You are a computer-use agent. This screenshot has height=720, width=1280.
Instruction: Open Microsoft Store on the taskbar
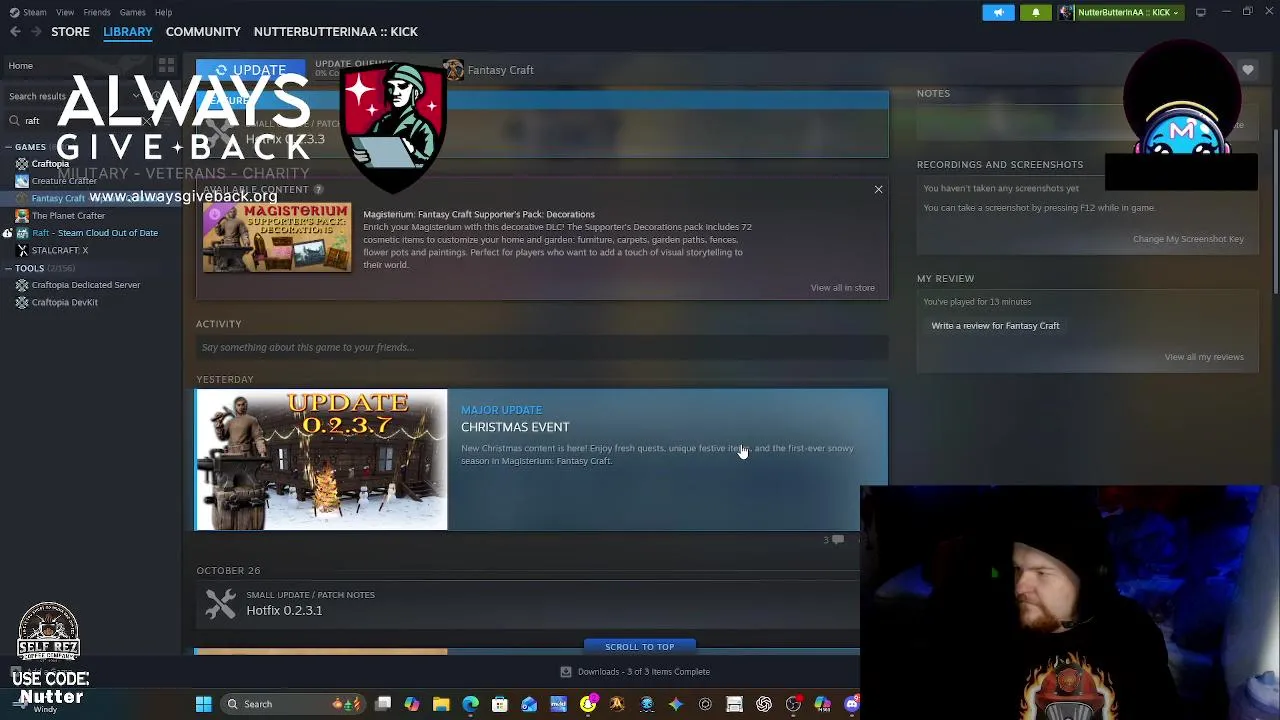coord(500,704)
